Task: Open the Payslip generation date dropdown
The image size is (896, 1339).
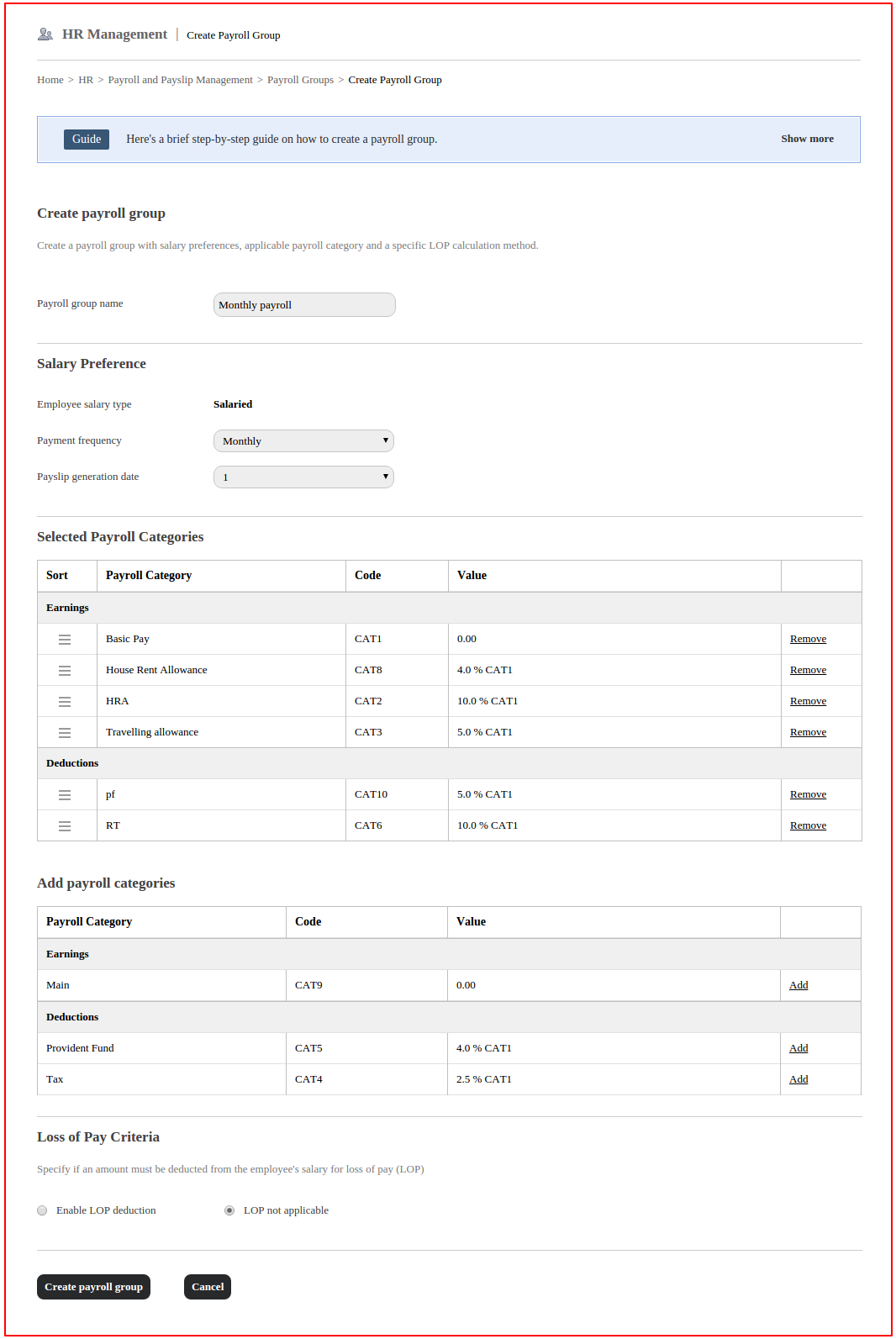Action: click(x=303, y=477)
